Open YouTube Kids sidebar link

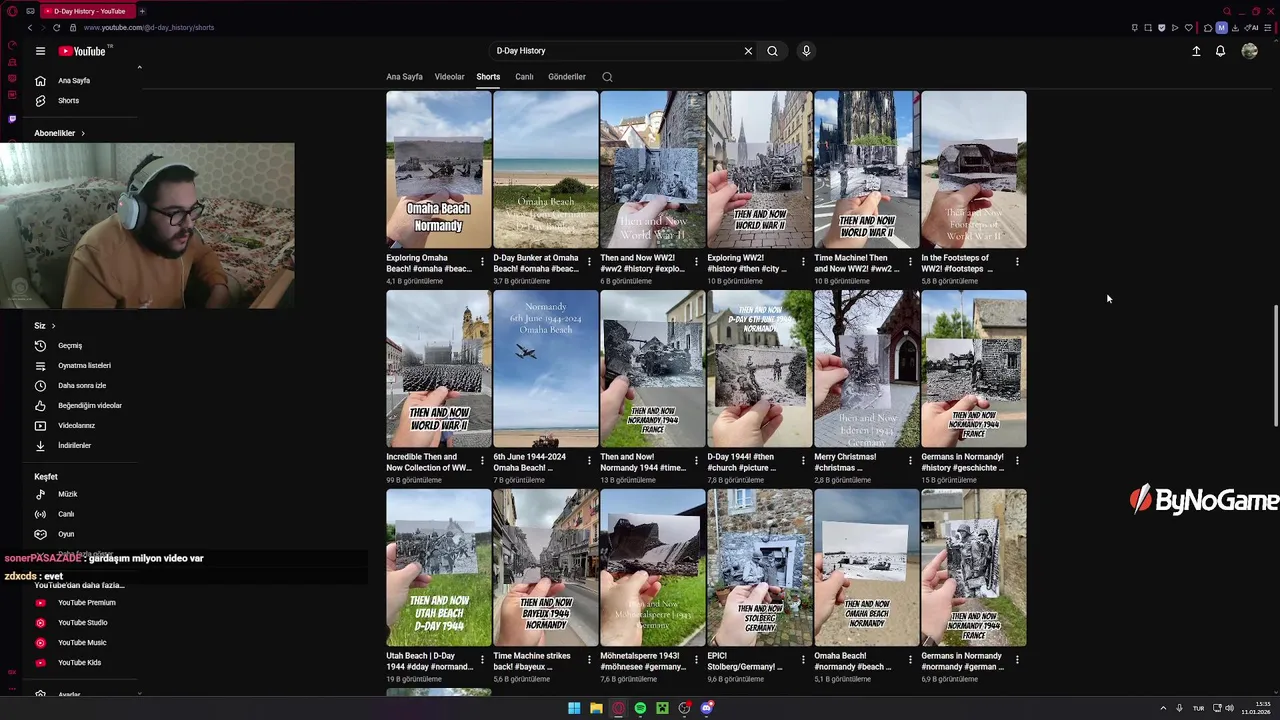point(79,663)
